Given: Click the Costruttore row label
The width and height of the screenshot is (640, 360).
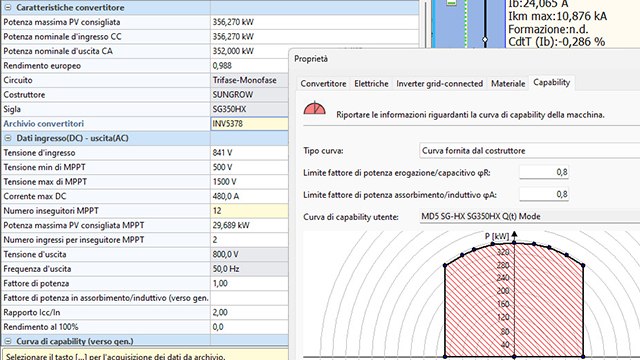Looking at the screenshot, I should (24, 95).
